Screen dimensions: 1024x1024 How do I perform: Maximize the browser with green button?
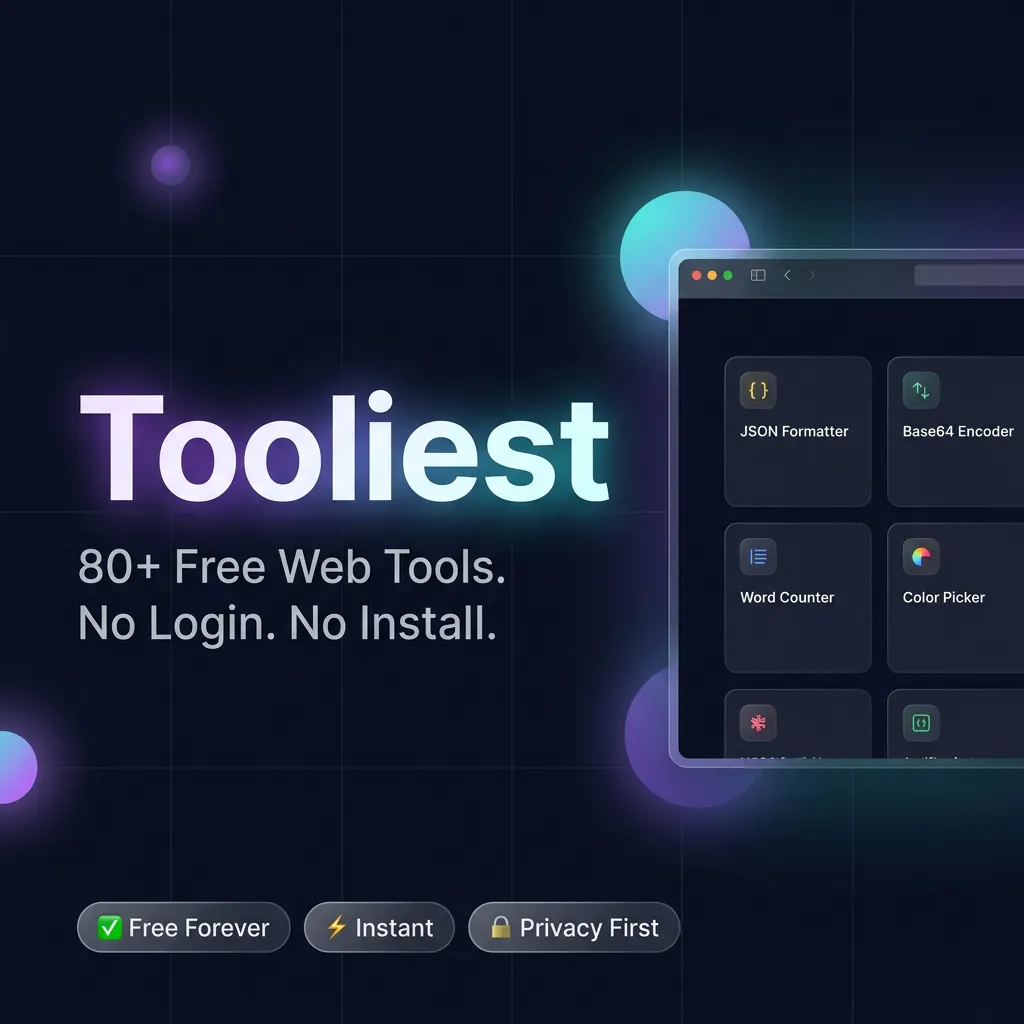point(728,275)
